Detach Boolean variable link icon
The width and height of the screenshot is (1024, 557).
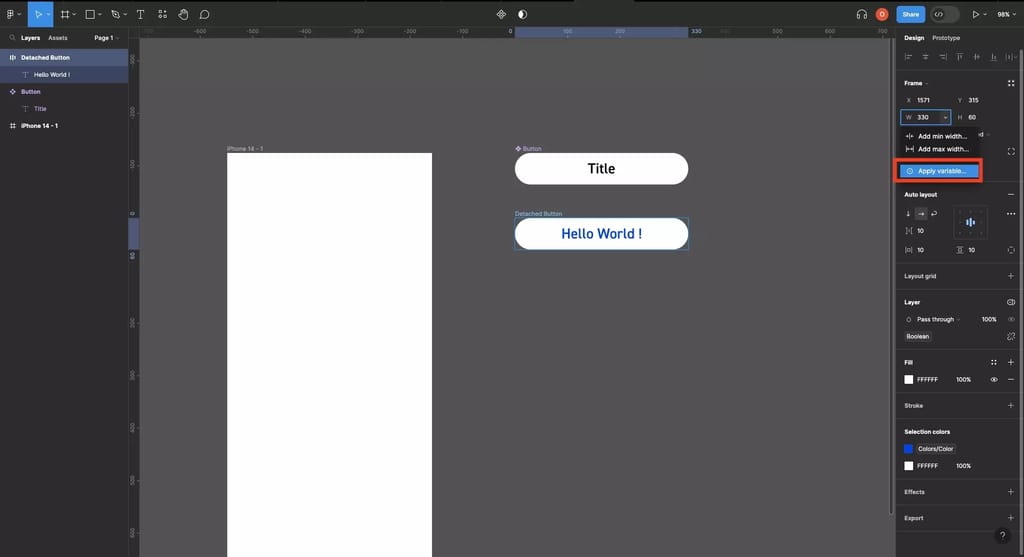click(x=1011, y=336)
